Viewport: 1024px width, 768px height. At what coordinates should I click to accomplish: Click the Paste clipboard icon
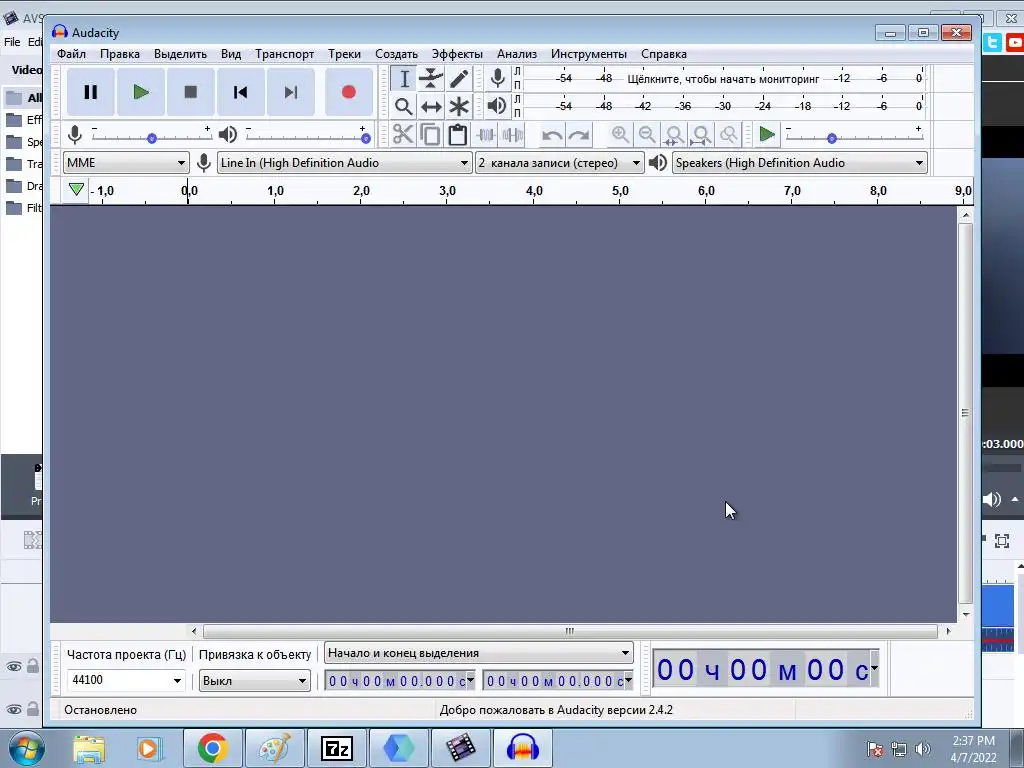tap(458, 135)
